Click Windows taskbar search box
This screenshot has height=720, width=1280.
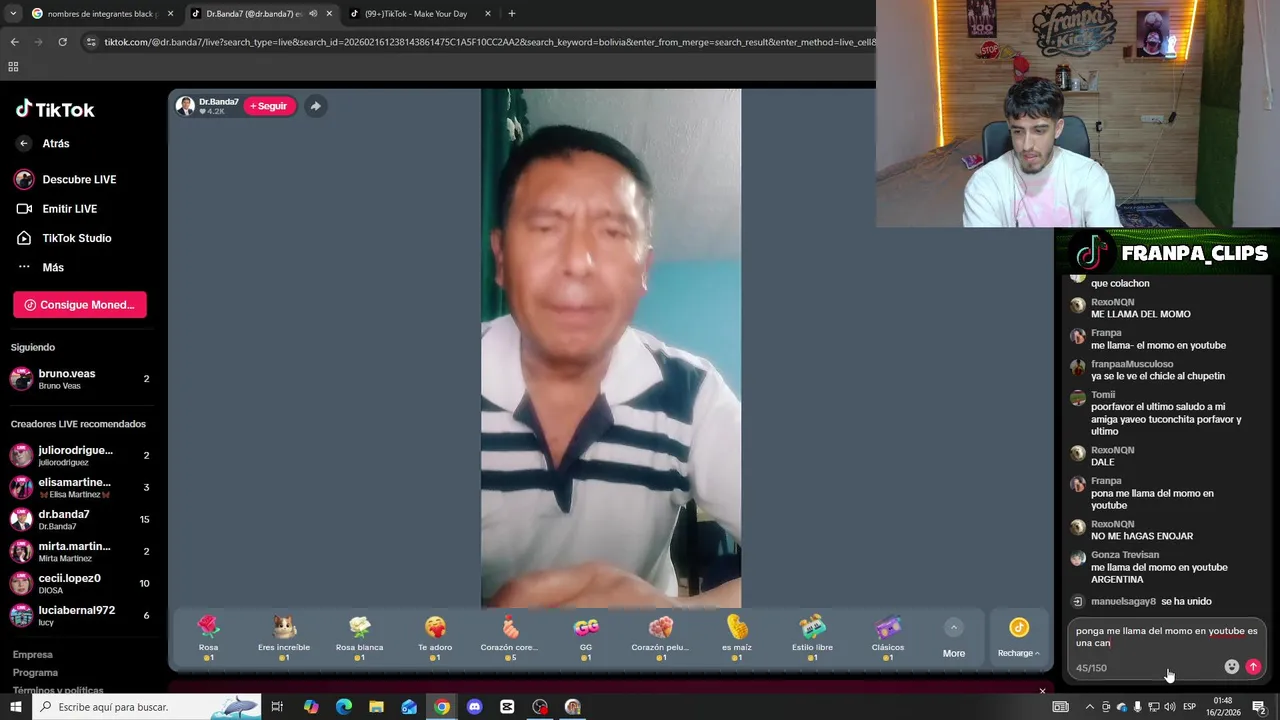click(x=147, y=707)
